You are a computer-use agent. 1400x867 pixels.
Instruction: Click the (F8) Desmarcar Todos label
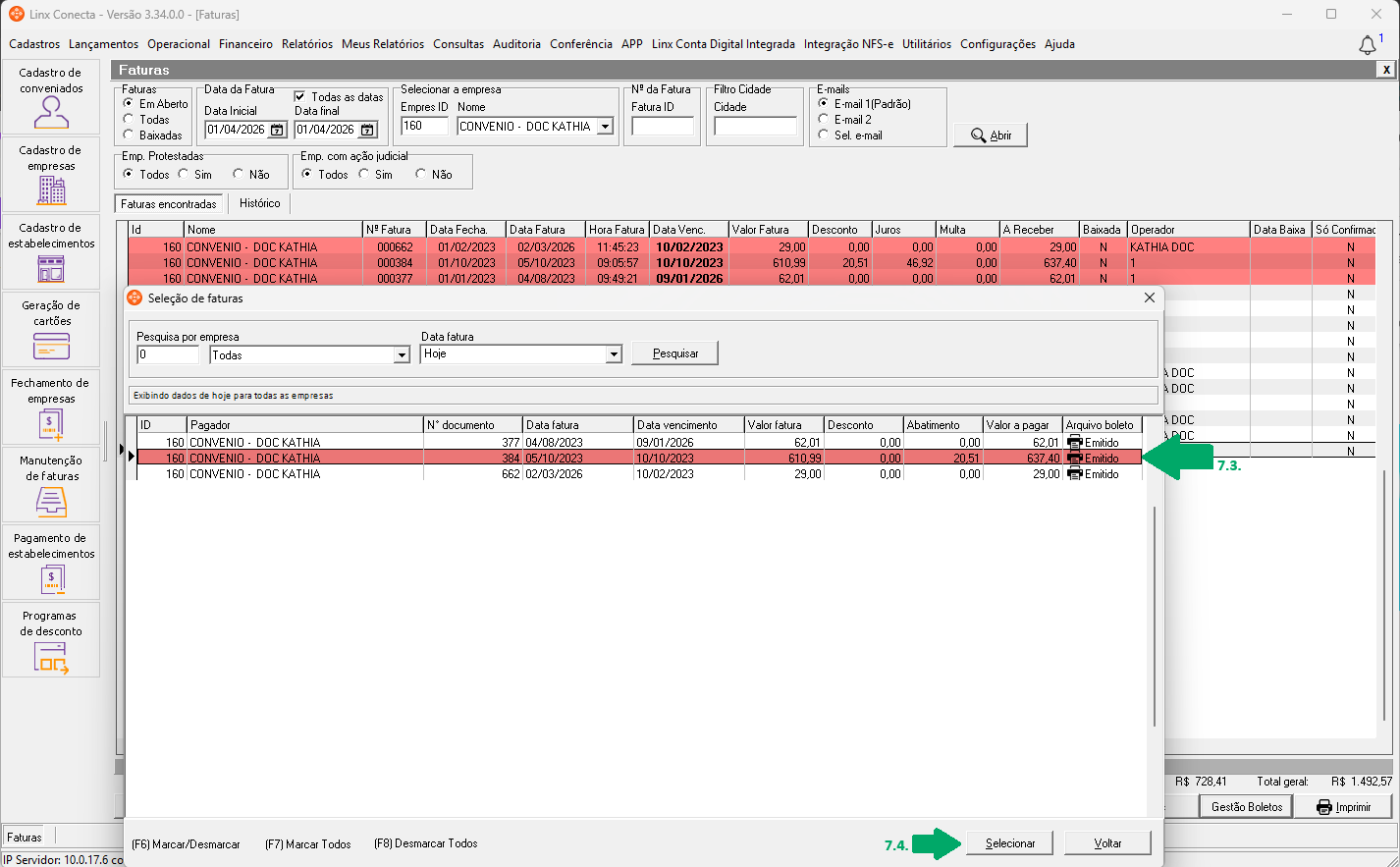tap(426, 843)
